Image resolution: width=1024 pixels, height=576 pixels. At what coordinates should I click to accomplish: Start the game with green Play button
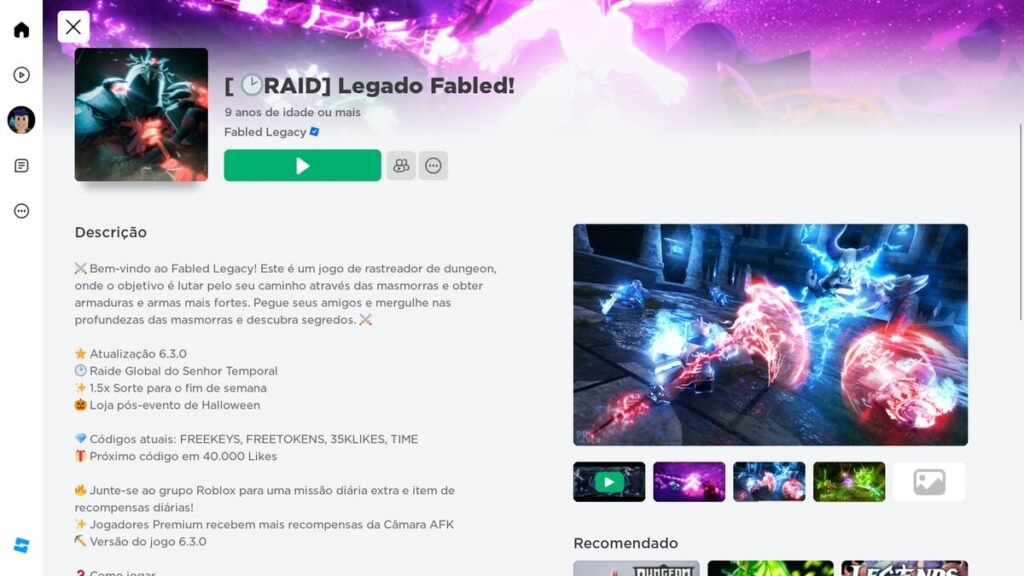(x=302, y=166)
